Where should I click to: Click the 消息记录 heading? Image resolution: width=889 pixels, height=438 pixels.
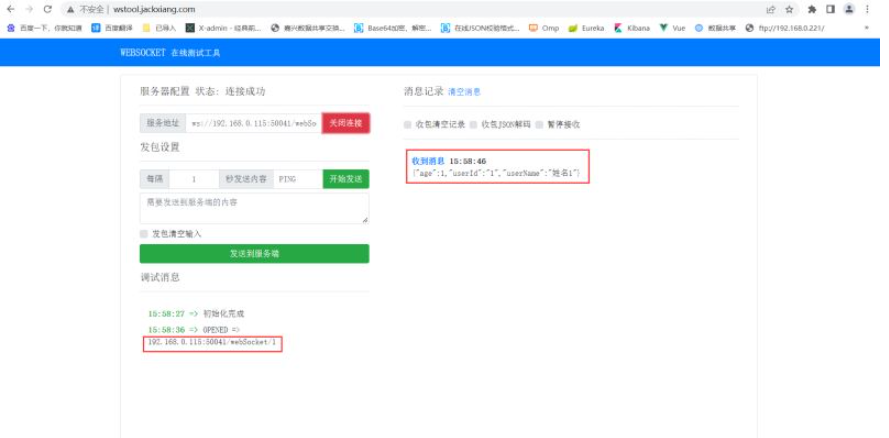click(424, 91)
